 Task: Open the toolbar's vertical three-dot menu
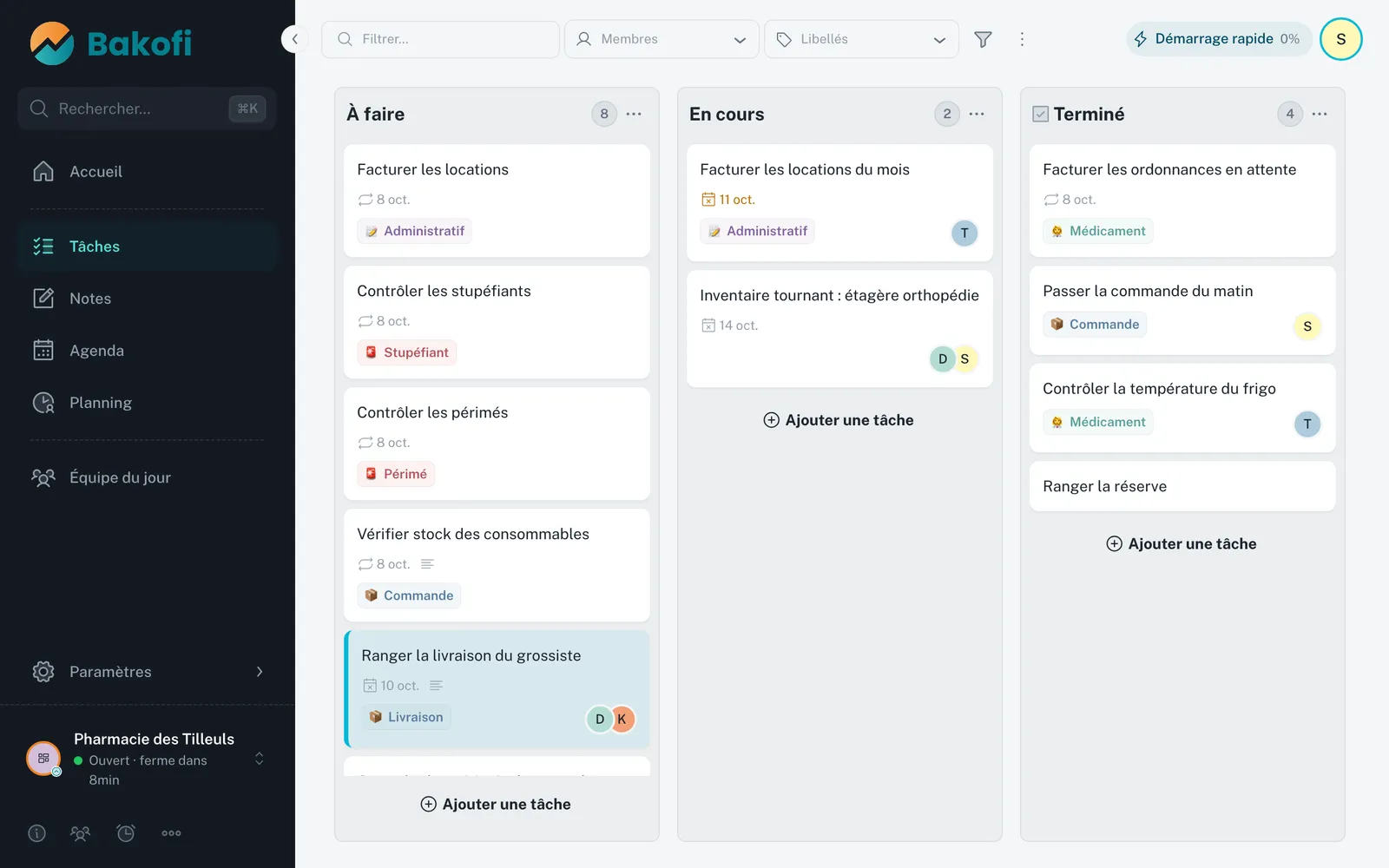1022,39
